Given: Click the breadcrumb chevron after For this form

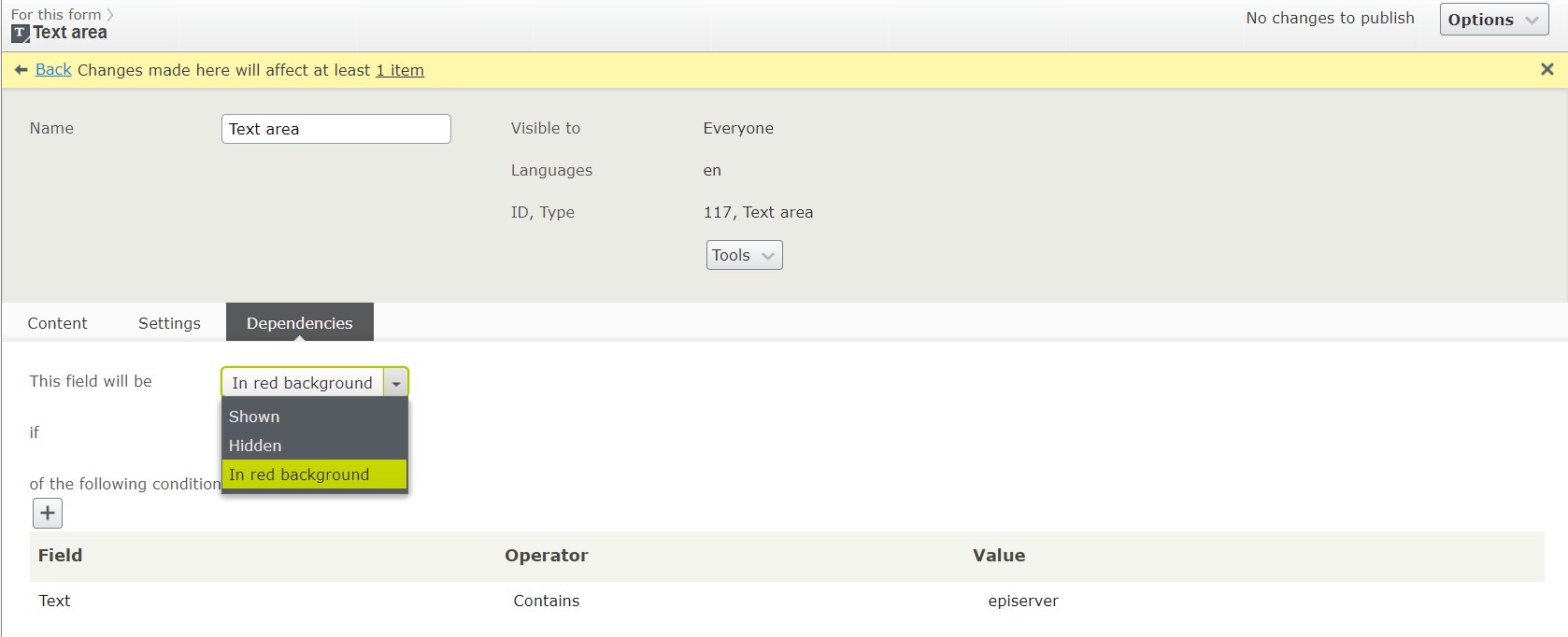Looking at the screenshot, I should pos(110,15).
